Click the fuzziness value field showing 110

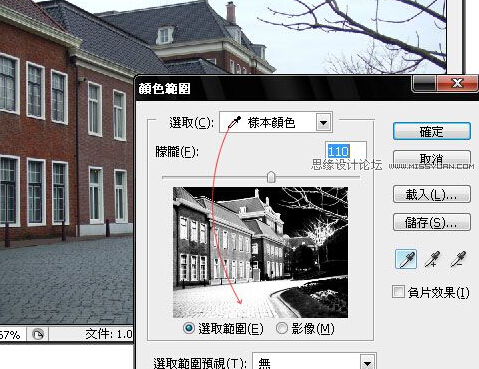point(346,152)
